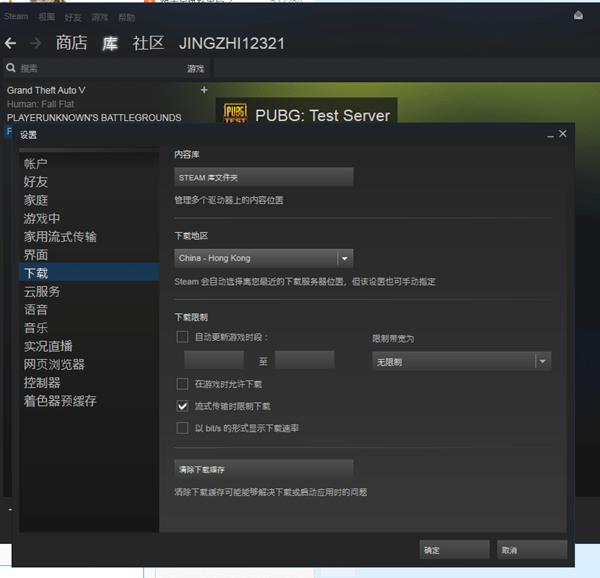Select 控制器 in settings sidebar
The height and width of the screenshot is (578, 600).
pos(89,383)
